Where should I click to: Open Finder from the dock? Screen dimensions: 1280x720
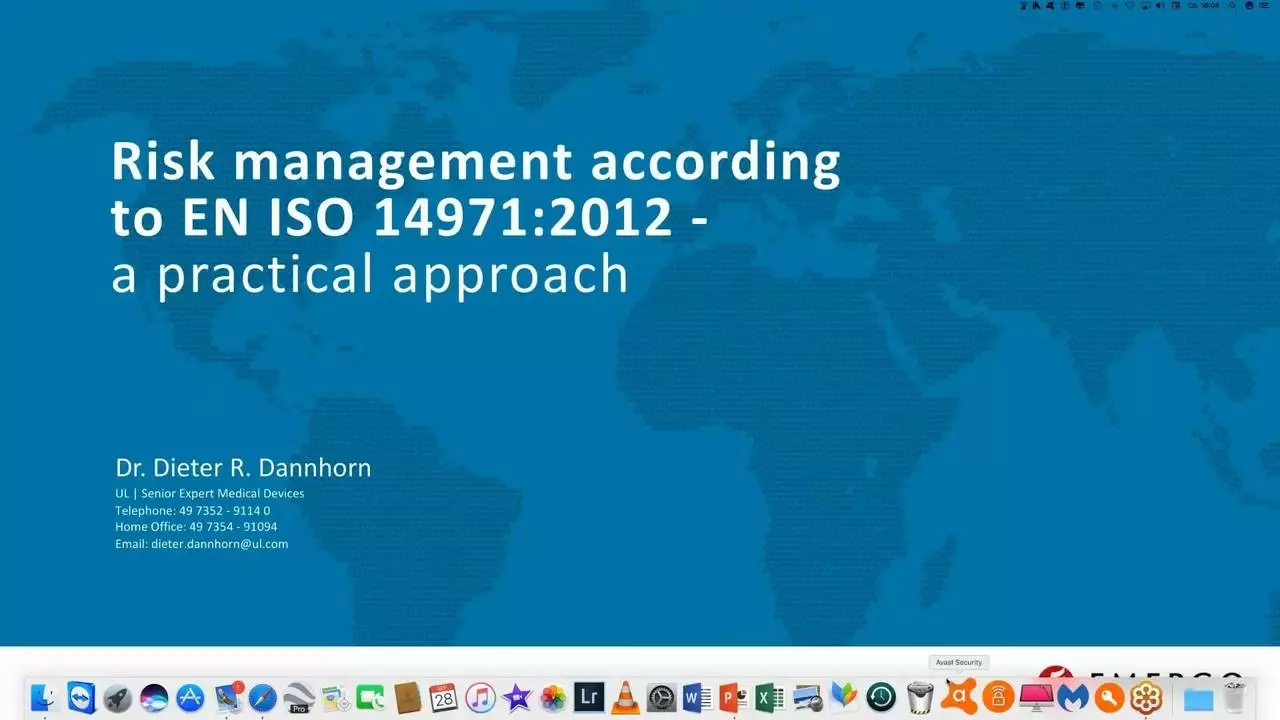pyautogui.click(x=43, y=697)
